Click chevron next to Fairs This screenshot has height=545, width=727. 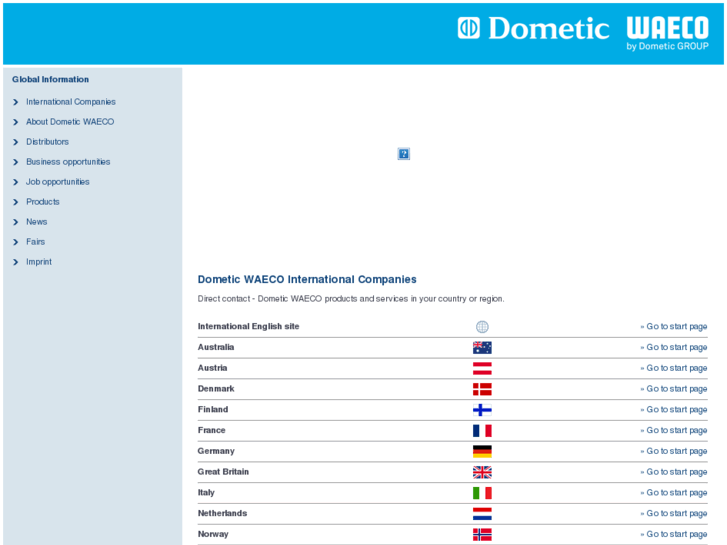[16, 242]
